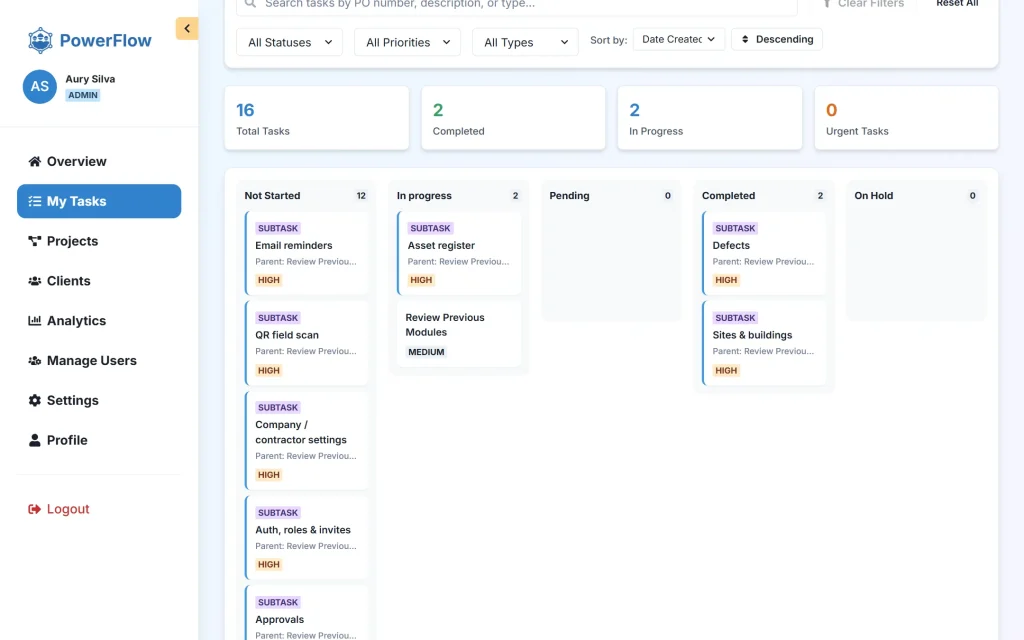Click the Completed column header
Viewport: 1024px width, 640px height.
[x=728, y=195]
